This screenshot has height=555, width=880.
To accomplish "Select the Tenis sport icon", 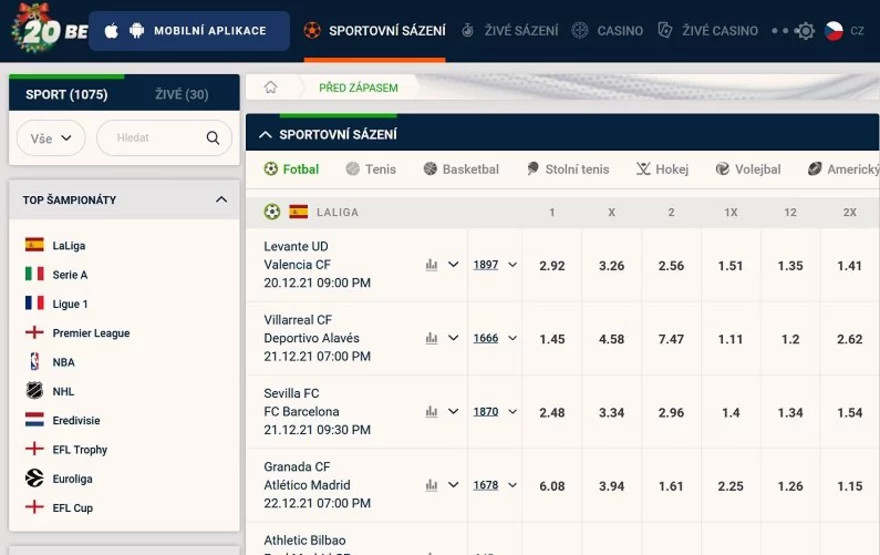I will pyautogui.click(x=370, y=170).
